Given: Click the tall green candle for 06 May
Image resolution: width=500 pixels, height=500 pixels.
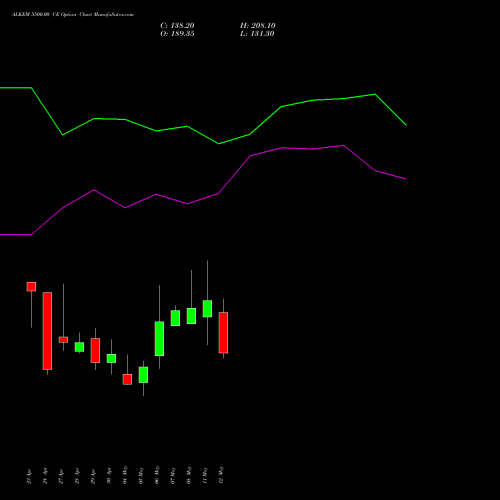Looking at the screenshot, I should (x=159, y=339).
